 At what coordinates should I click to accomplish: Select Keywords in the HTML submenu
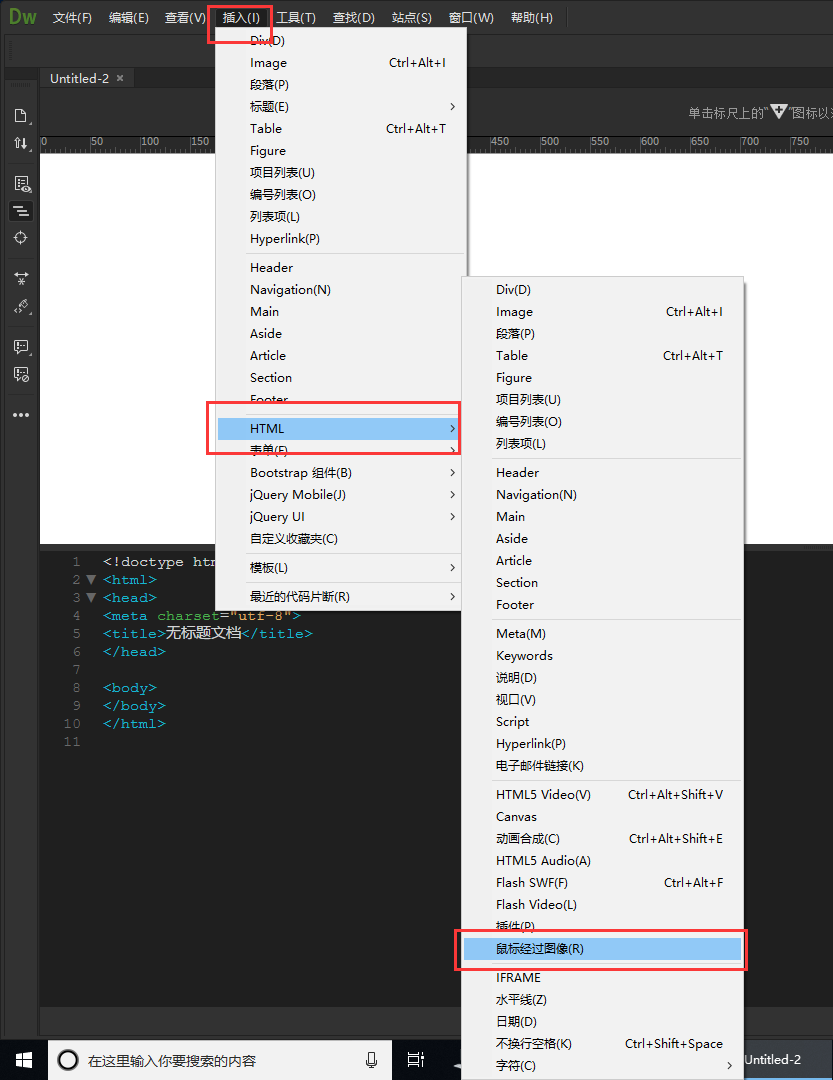pos(602,655)
